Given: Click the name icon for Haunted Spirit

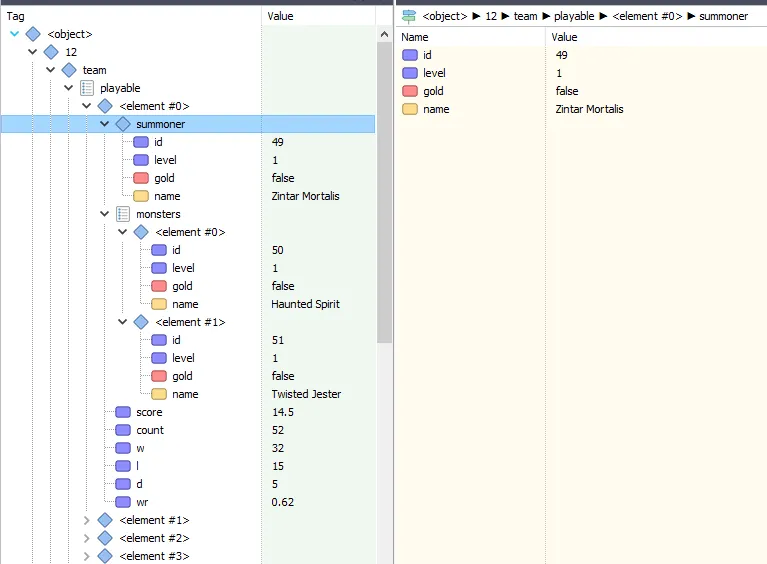Looking at the screenshot, I should 159,304.
